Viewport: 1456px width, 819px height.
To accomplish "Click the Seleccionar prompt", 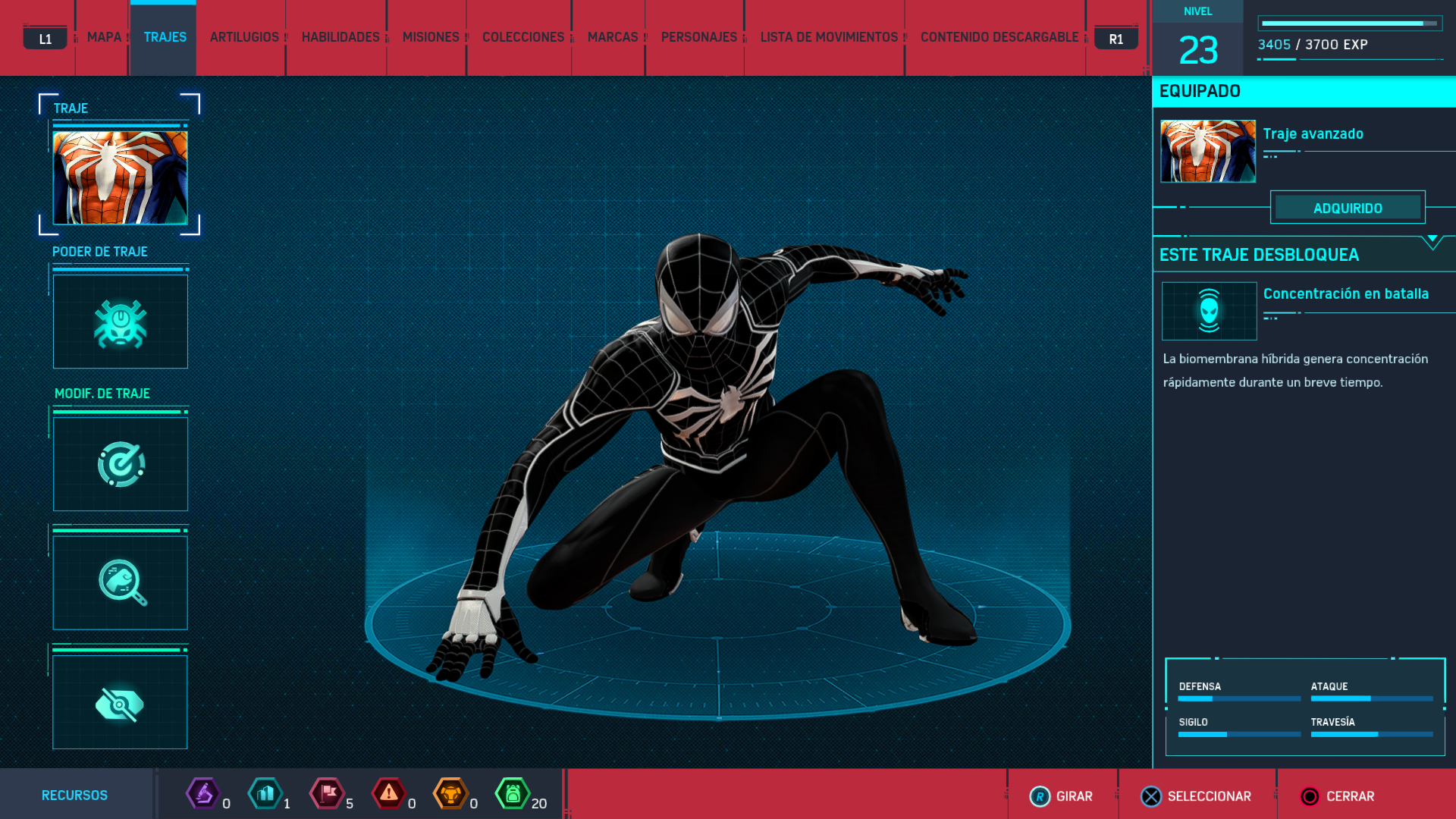I will (x=1197, y=796).
